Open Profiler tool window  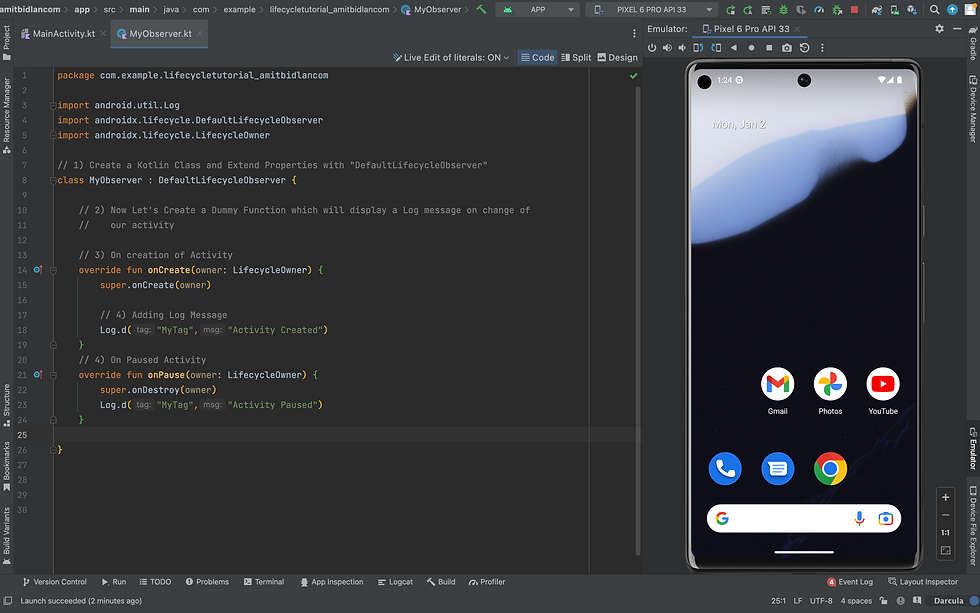(487, 582)
